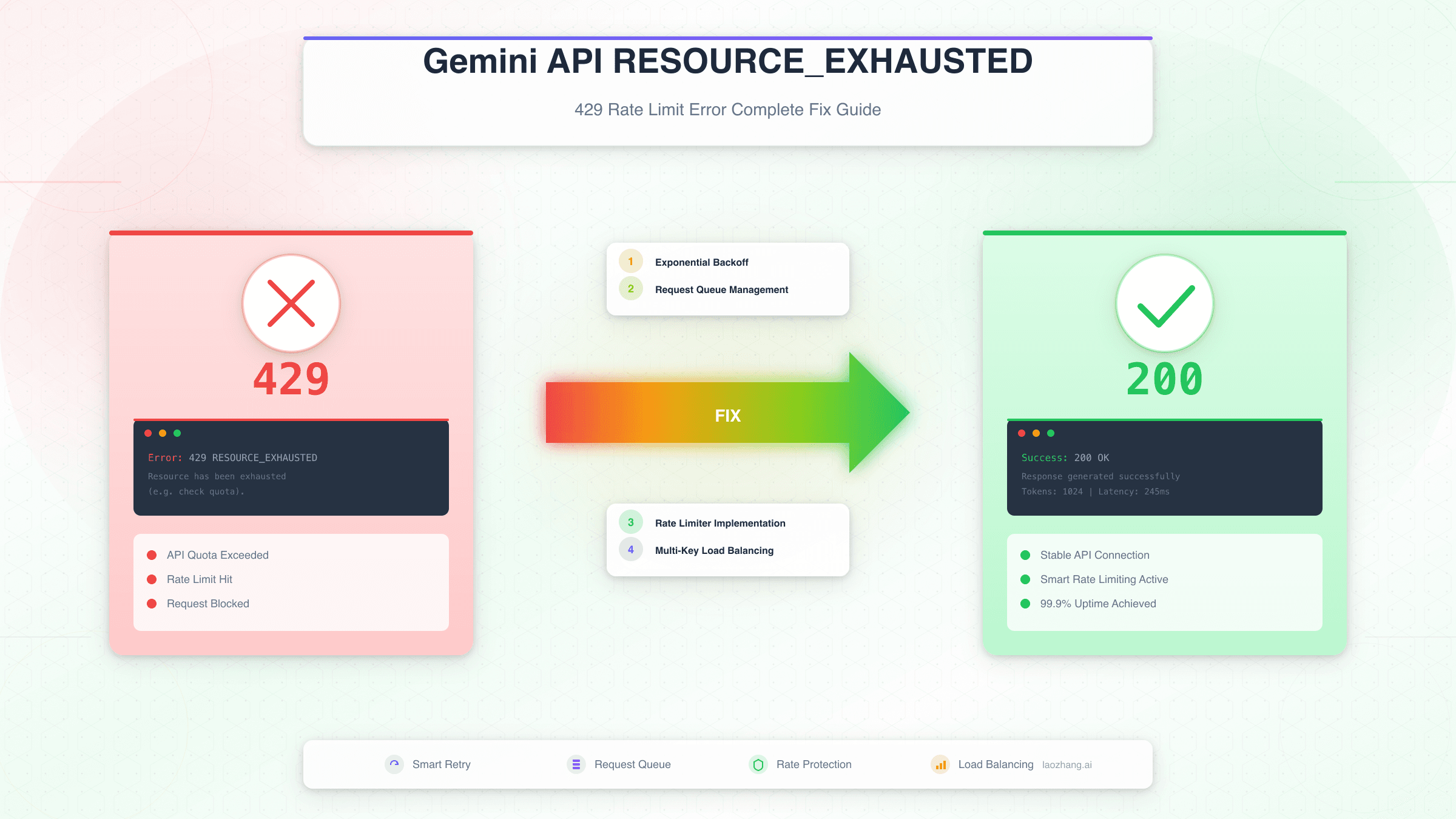Select the Request Queue list icon

575,764
